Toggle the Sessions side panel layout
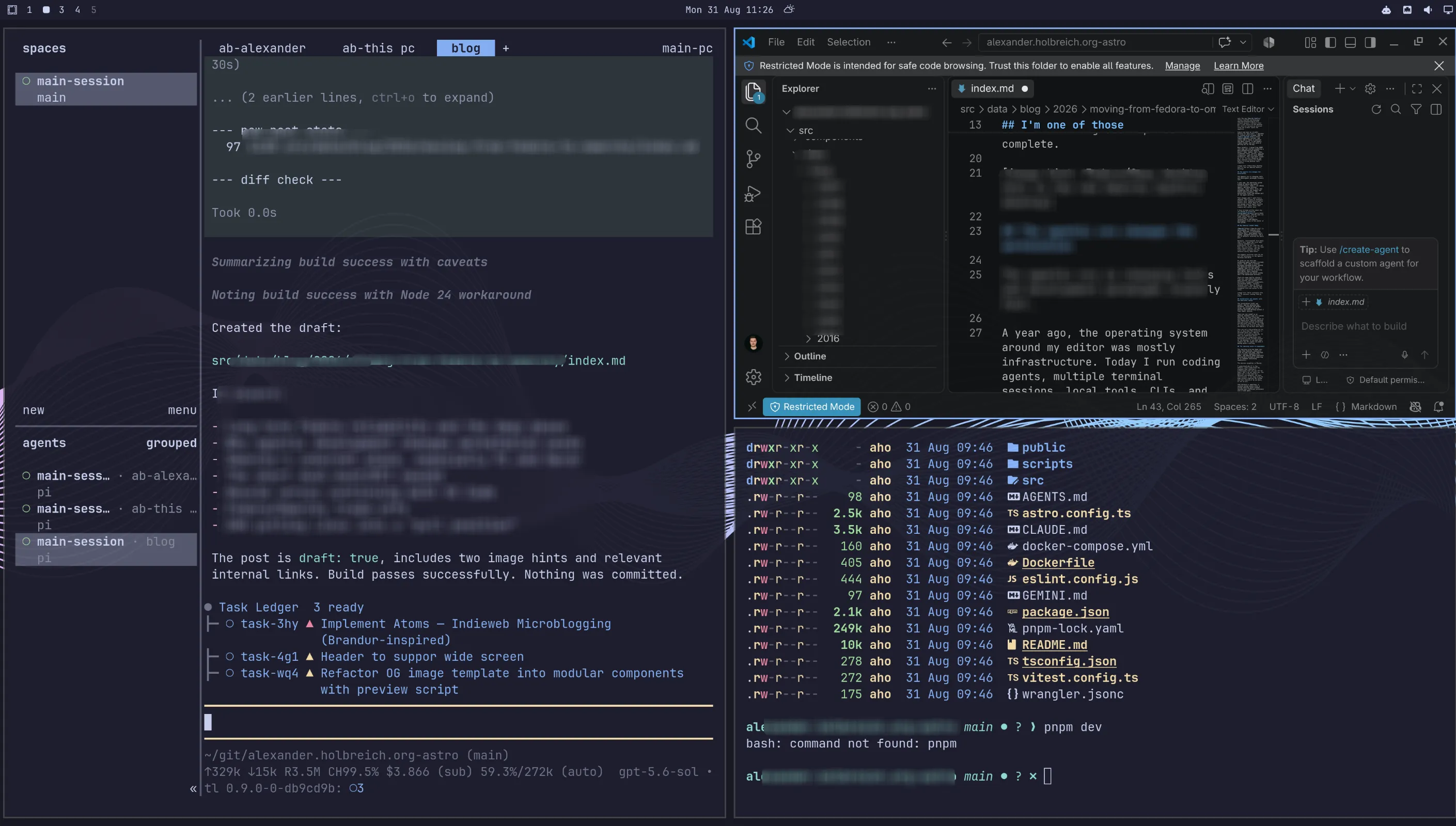 coord(1436,109)
